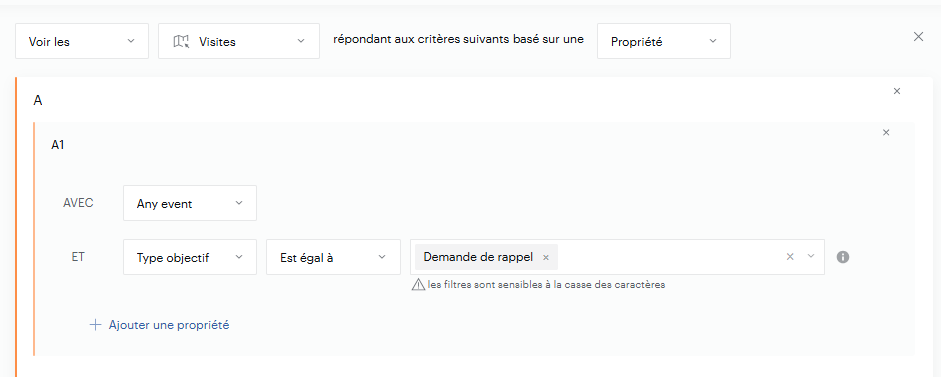Click 'Ajouter une propriété' link
Screen dimensions: 941x377
click(169, 325)
